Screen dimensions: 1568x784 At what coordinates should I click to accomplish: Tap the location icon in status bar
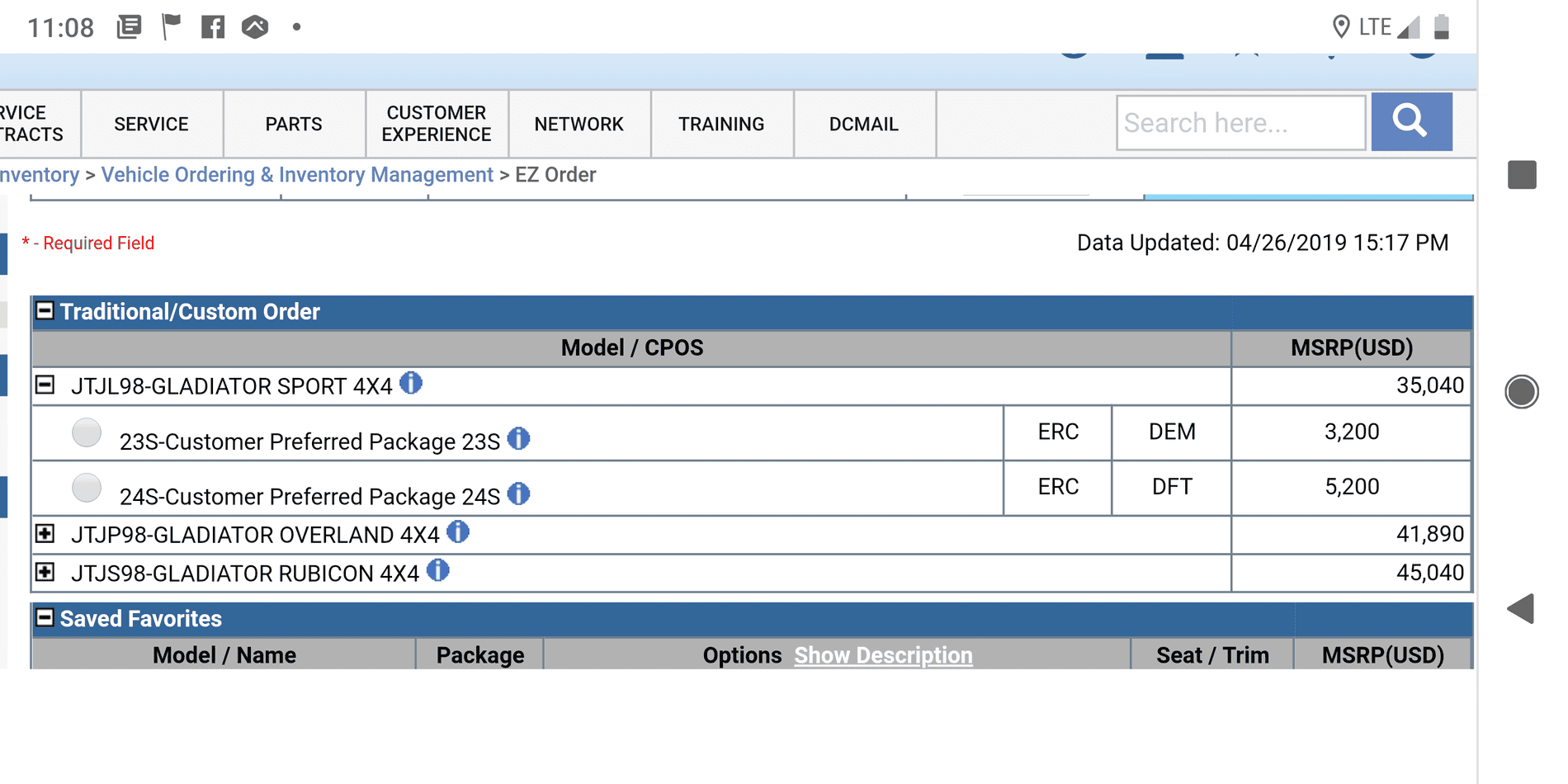click(x=1341, y=27)
